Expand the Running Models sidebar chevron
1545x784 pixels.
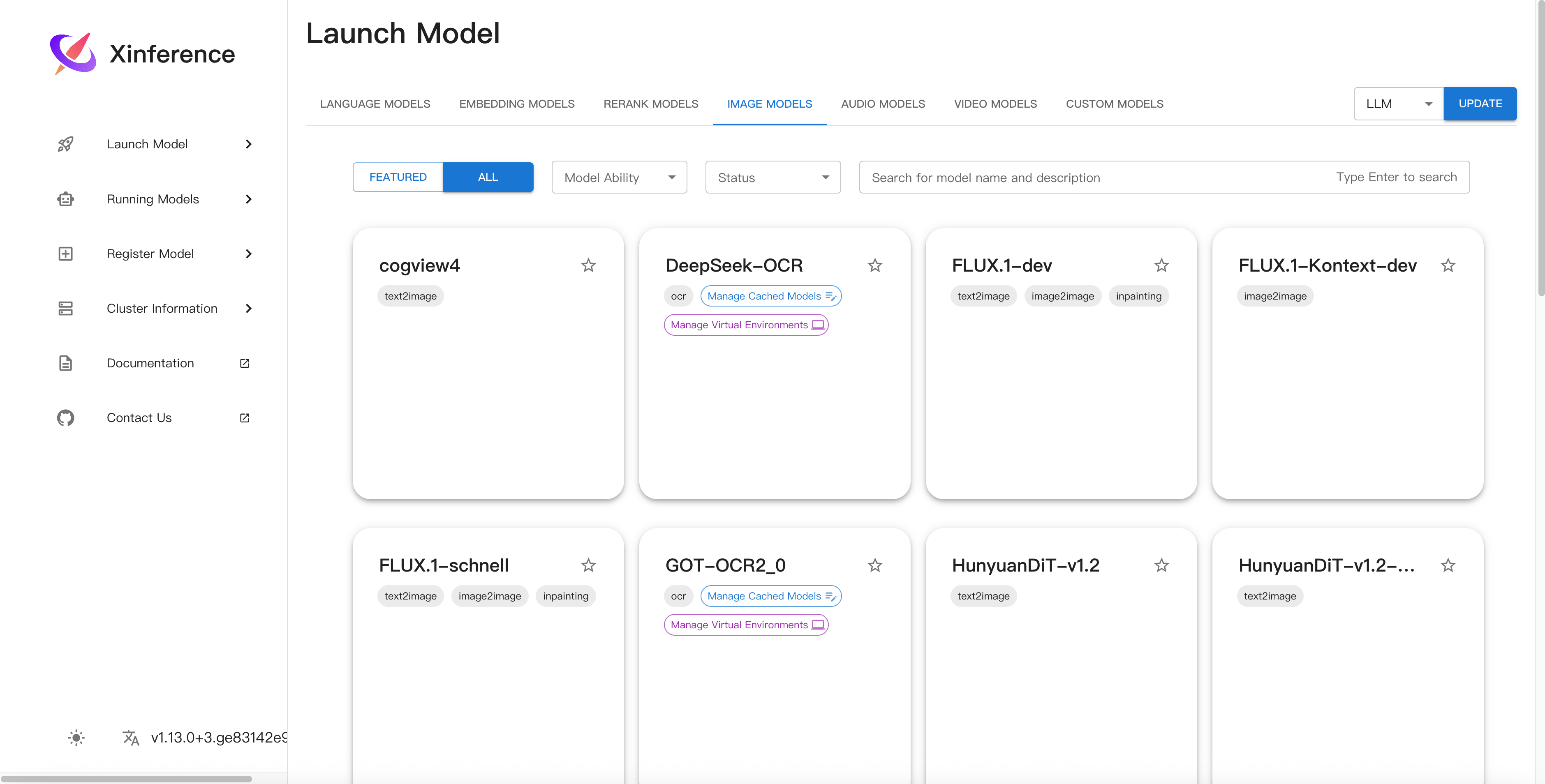click(249, 199)
